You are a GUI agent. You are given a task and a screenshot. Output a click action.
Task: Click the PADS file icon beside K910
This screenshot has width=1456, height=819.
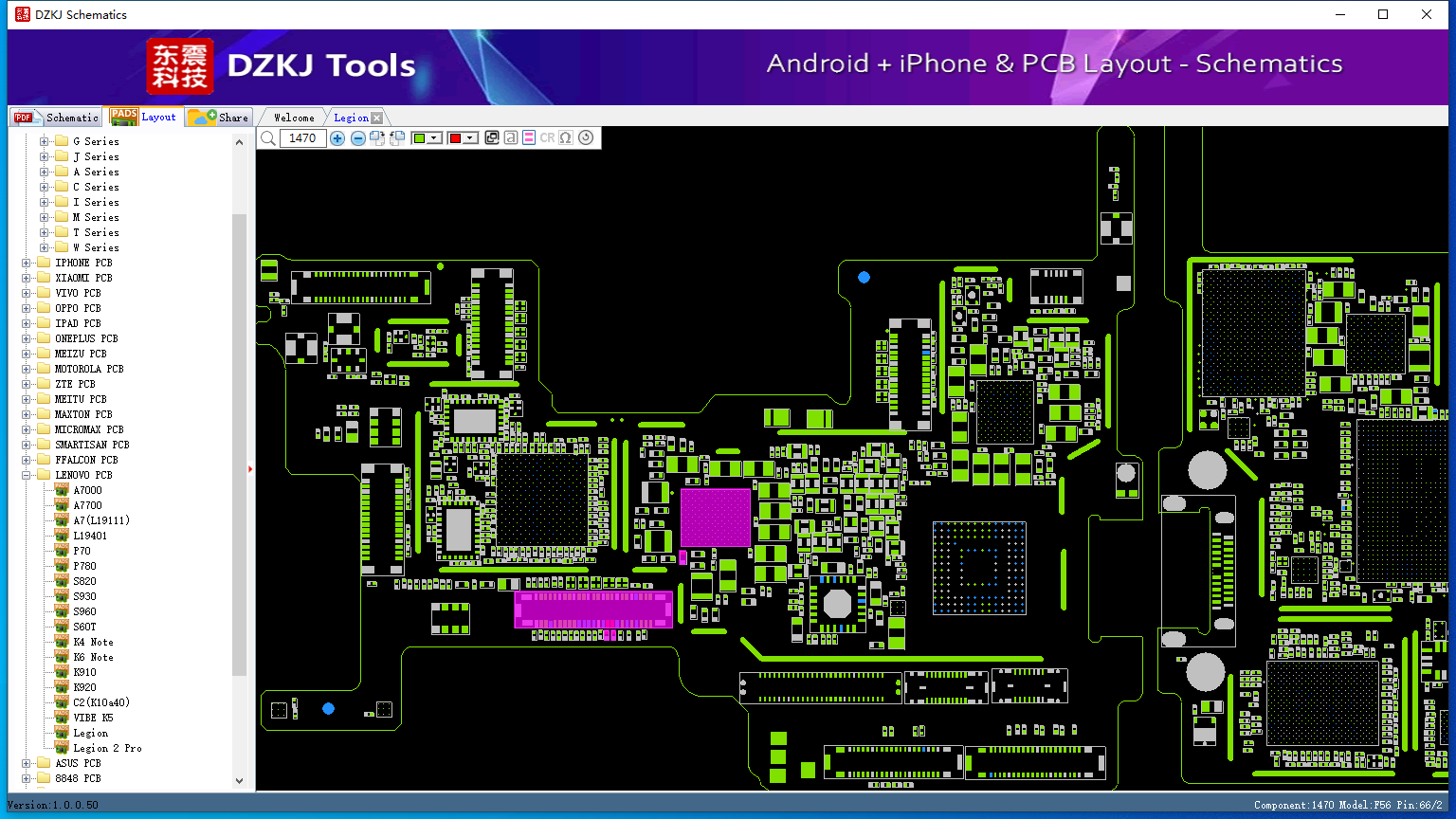(62, 672)
